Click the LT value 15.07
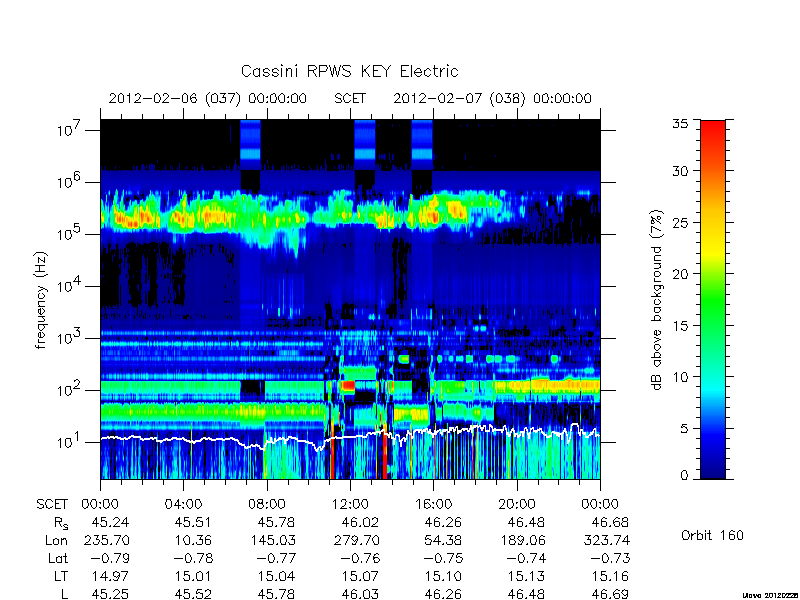Viewport: 800px width, 600px height. click(x=360, y=577)
